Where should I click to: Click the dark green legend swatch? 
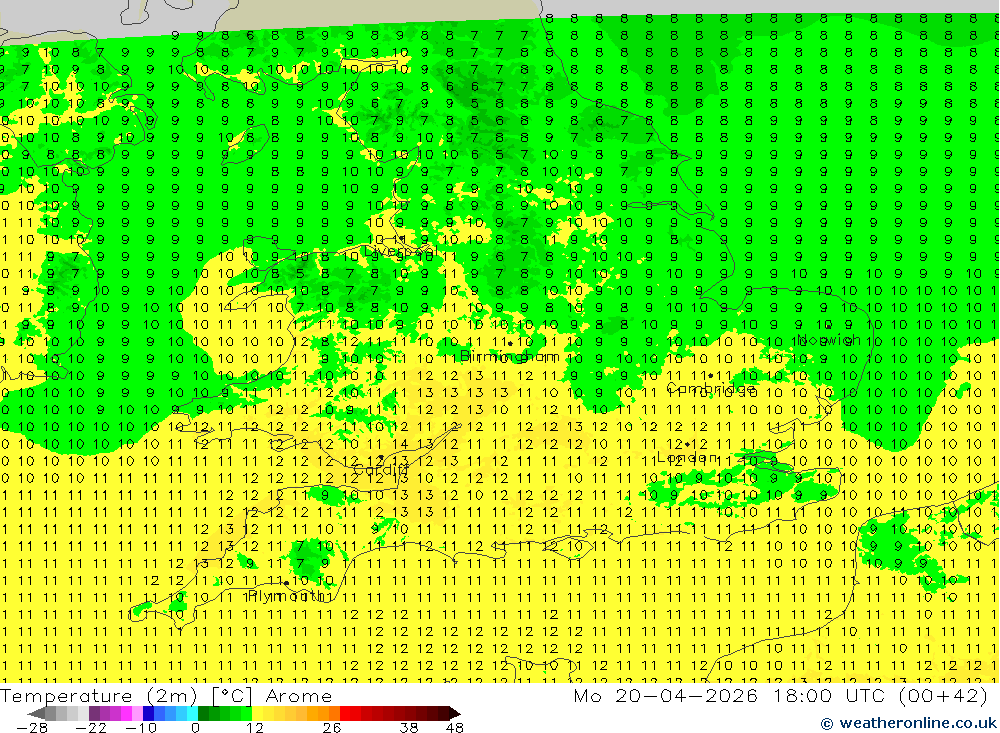click(x=203, y=714)
